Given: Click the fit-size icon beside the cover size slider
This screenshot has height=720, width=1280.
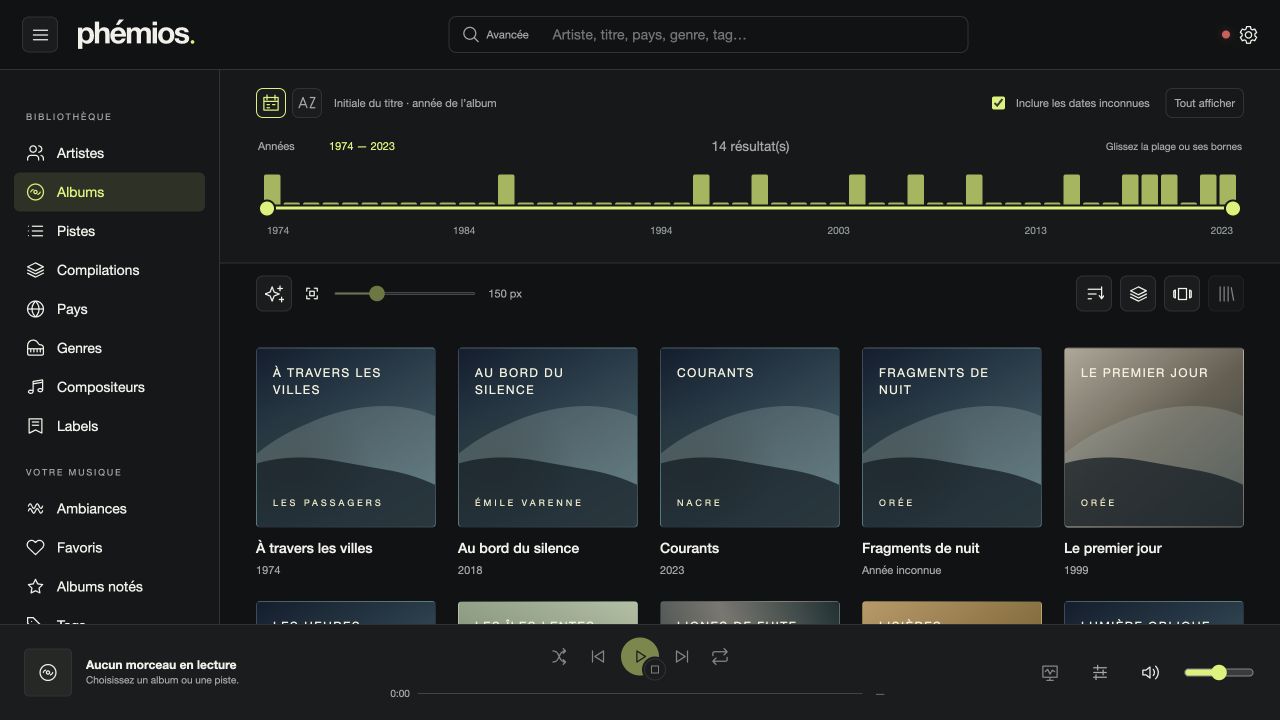Looking at the screenshot, I should (x=312, y=294).
